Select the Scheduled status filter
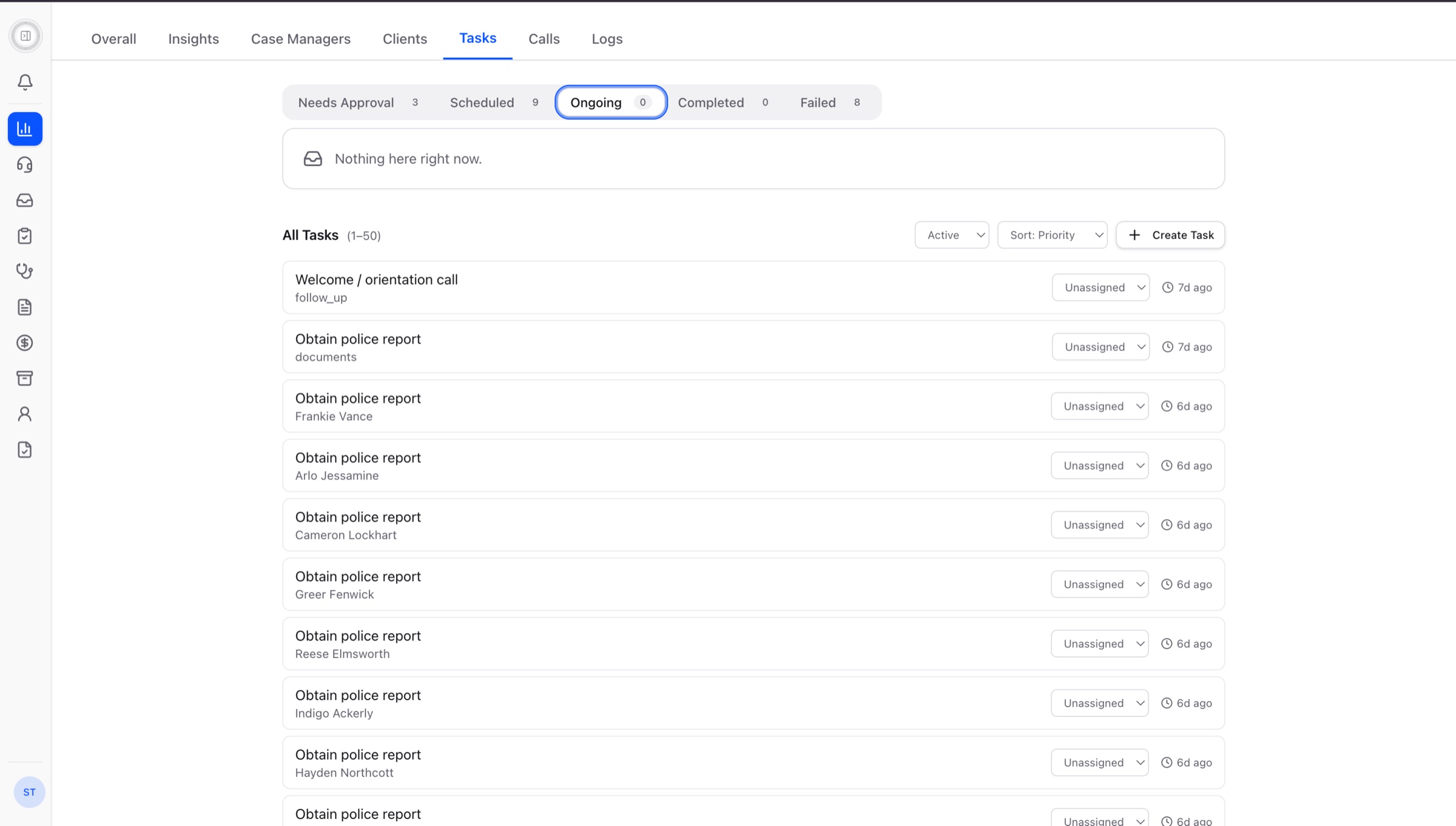Screen dimensions: 1456x826 click(x=495, y=102)
